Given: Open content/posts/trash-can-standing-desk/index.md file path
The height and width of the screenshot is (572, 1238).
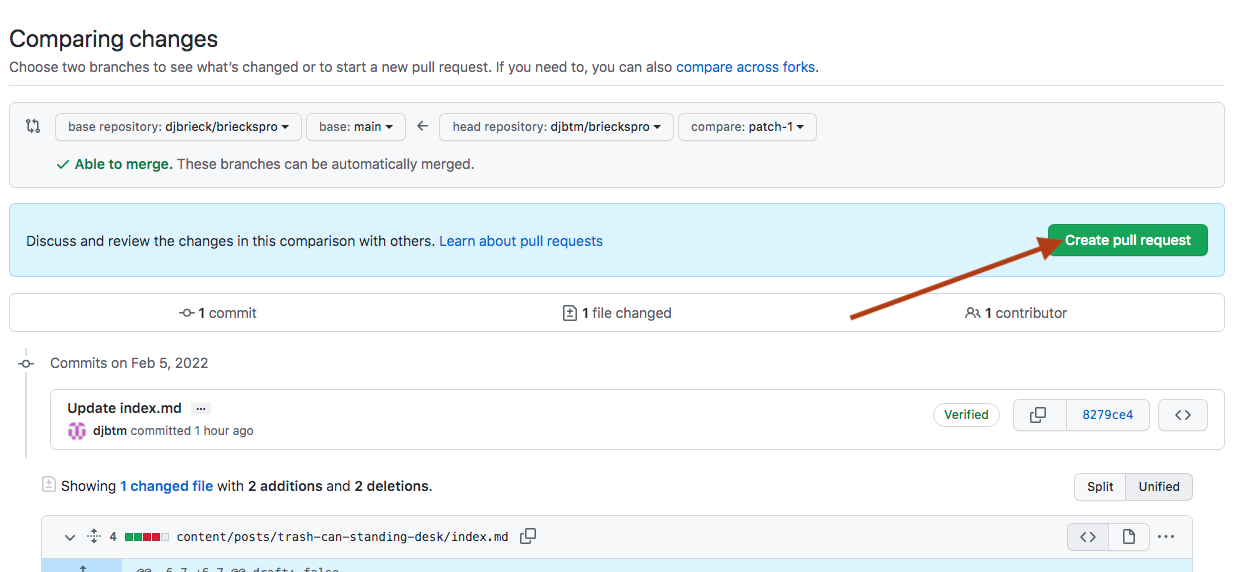Looking at the screenshot, I should point(343,537).
